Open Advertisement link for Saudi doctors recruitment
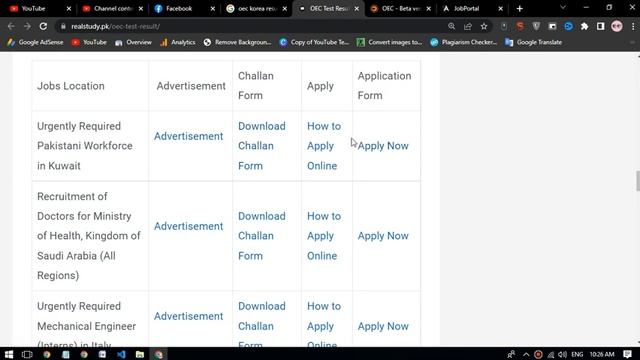This screenshot has height=360, width=640. coord(189,227)
